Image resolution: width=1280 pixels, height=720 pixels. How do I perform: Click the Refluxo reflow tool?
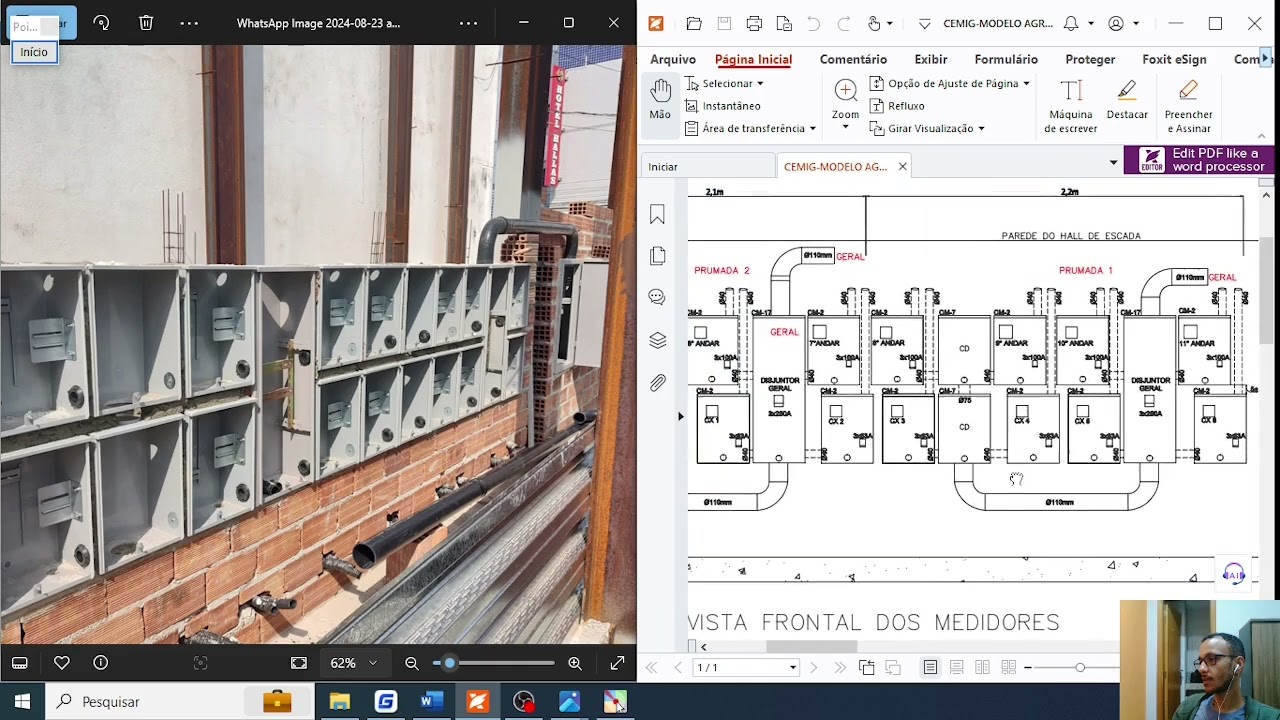tap(897, 106)
